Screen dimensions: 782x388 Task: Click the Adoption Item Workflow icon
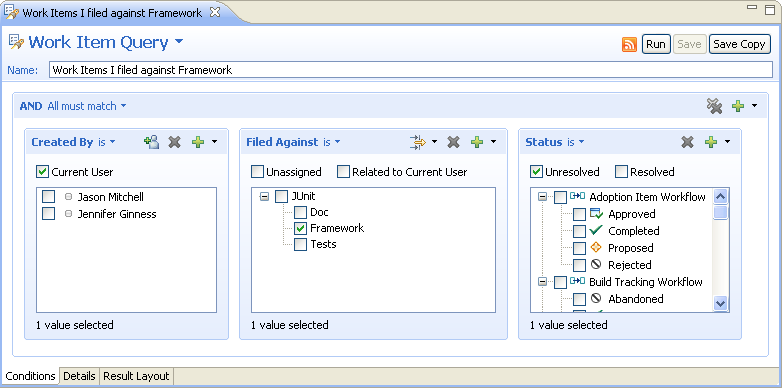pyautogui.click(x=578, y=196)
